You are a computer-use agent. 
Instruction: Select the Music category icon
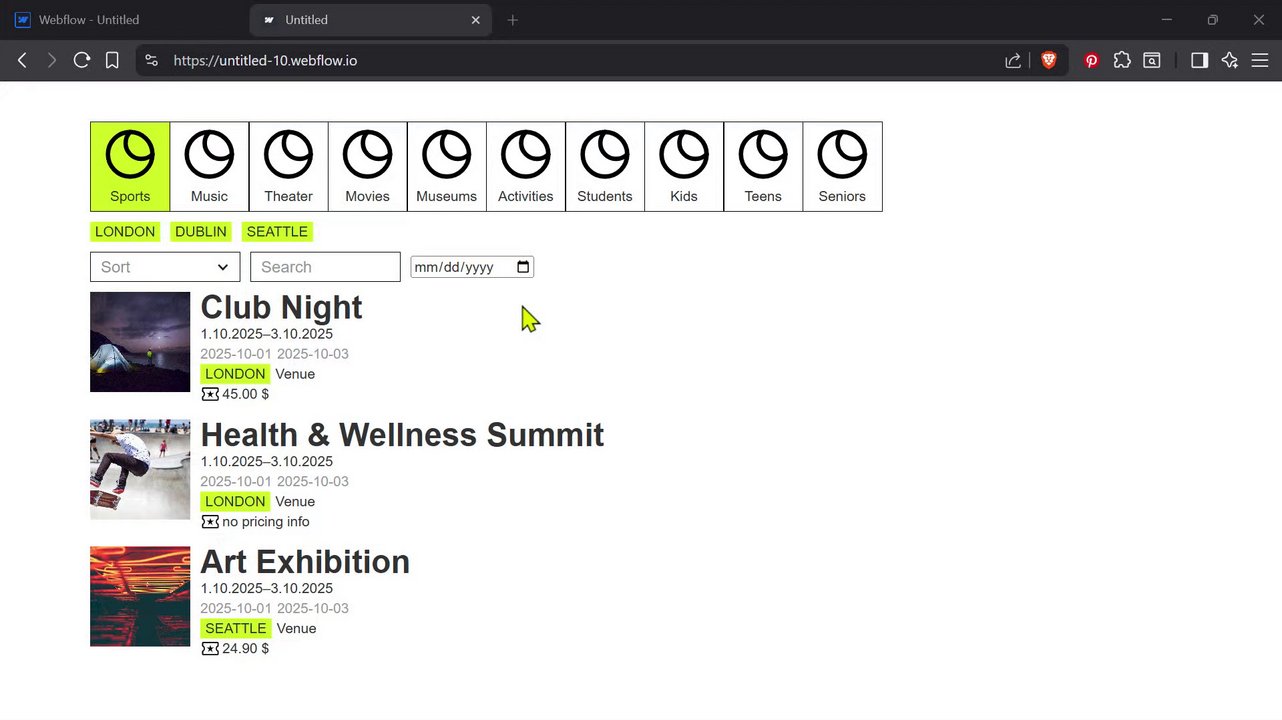(209, 166)
